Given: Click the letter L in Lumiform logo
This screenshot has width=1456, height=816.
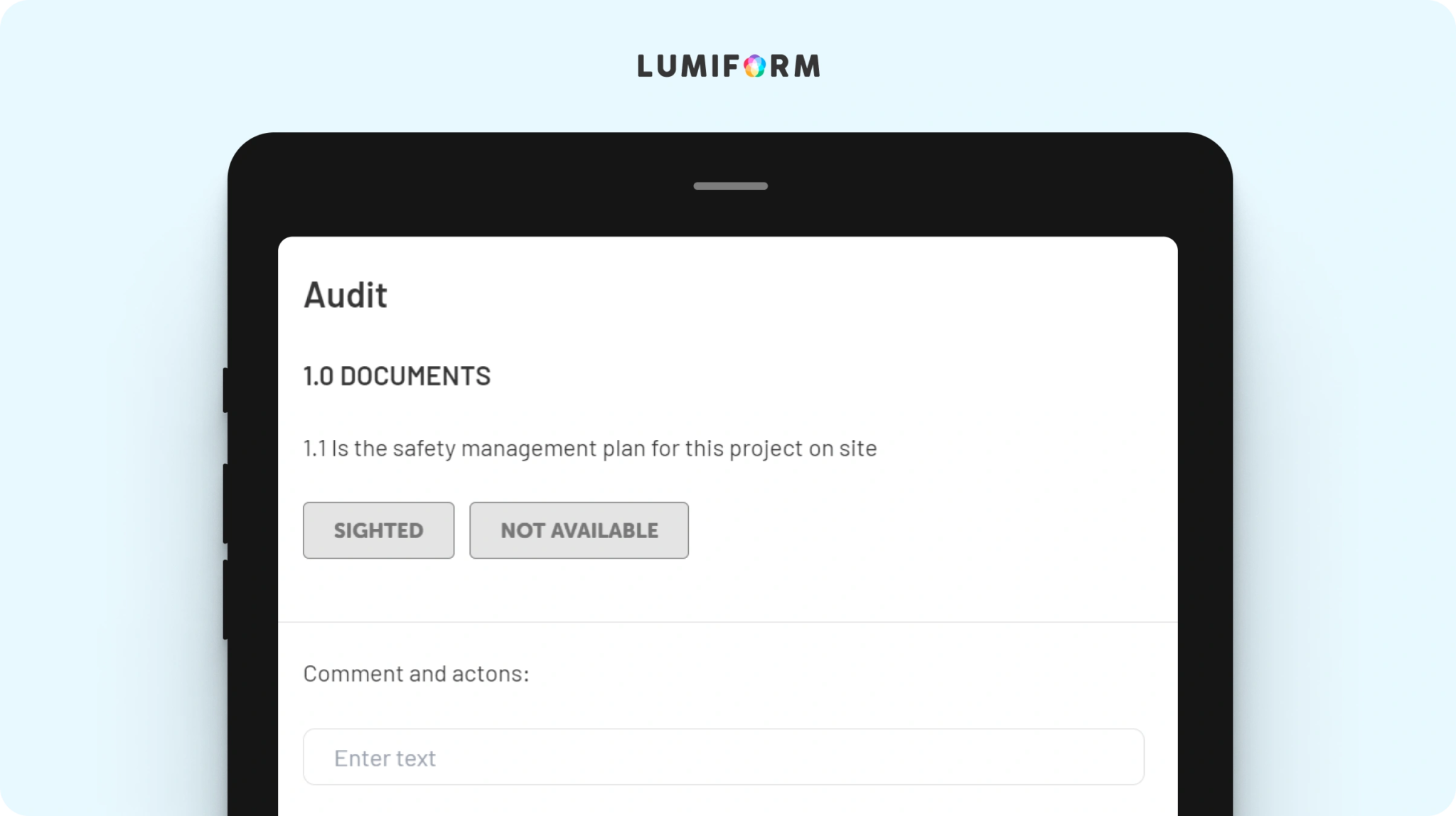Looking at the screenshot, I should tap(644, 66).
